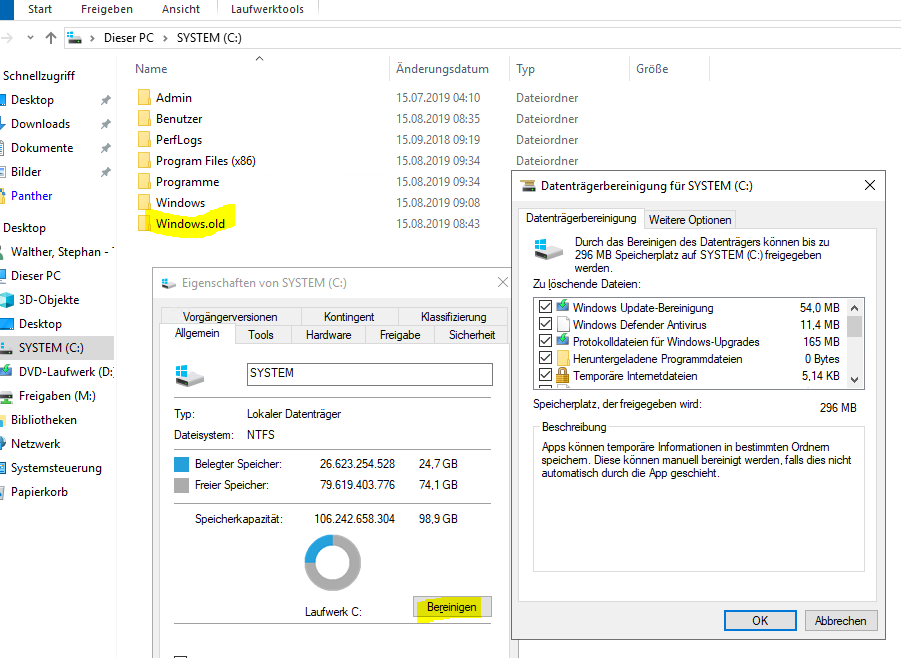Open the Freigeben ribbon tab
Viewport: 901px width, 658px height.
(107, 9)
